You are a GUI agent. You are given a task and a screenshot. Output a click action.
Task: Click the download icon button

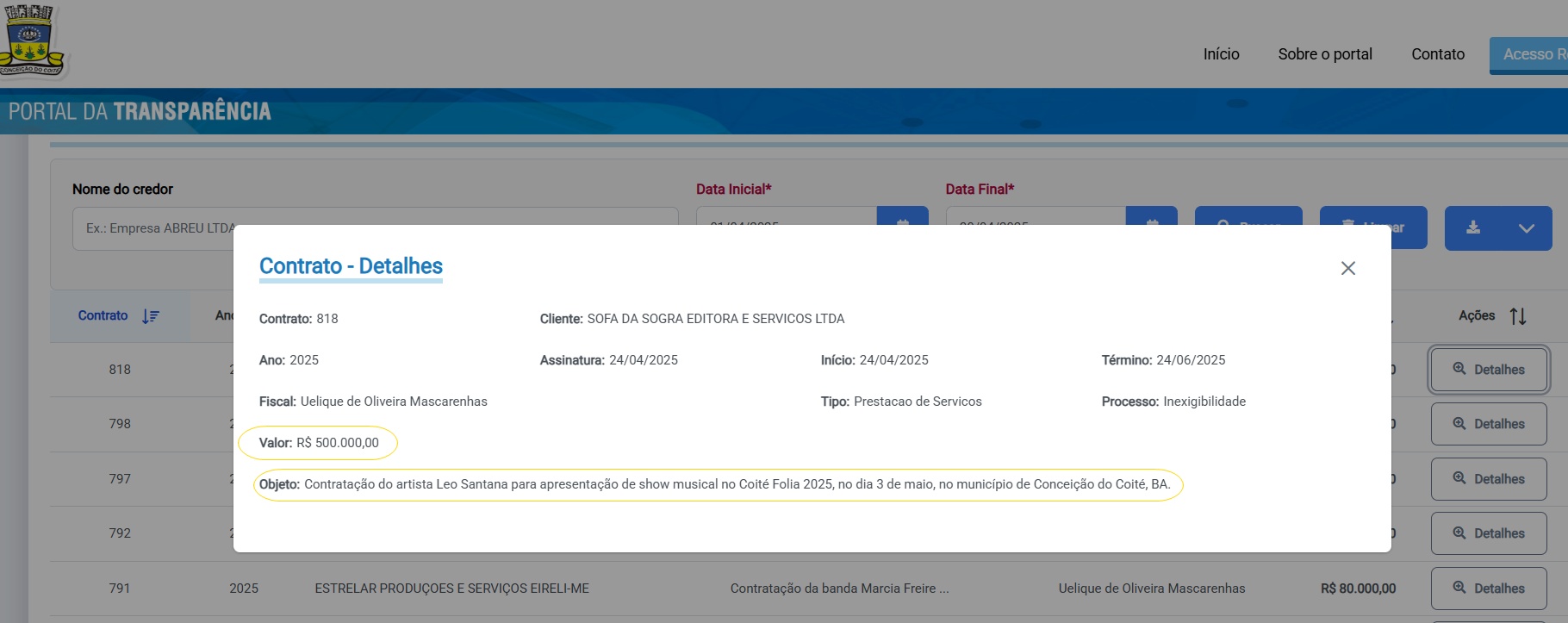pyautogui.click(x=1473, y=227)
